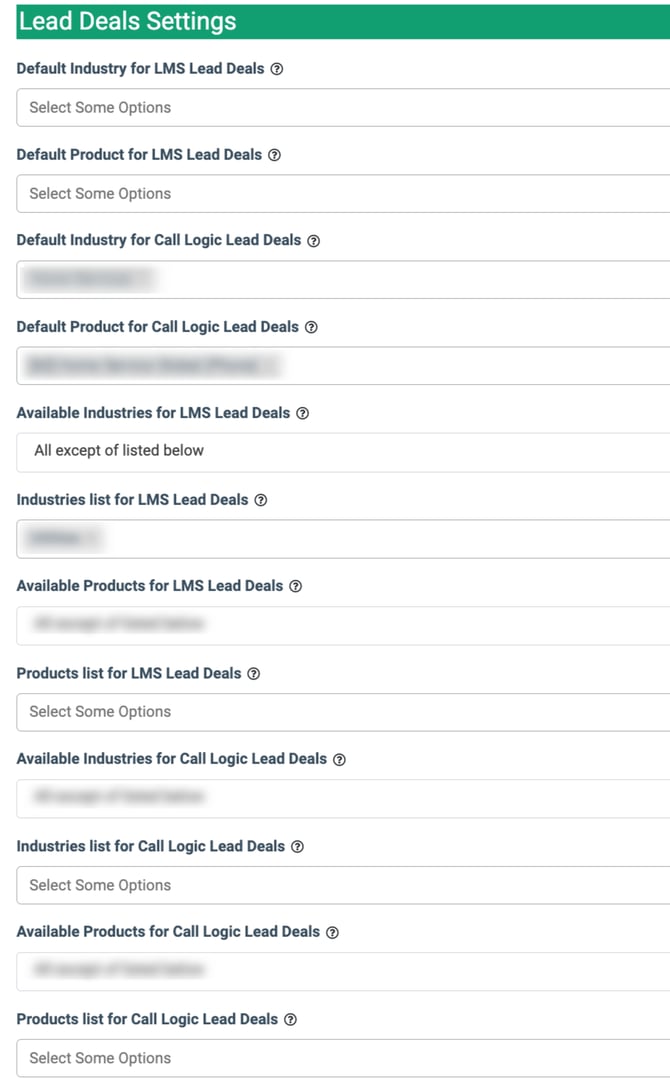
Task: Click help icon for Products list Call Logic
Action: (x=290, y=1020)
